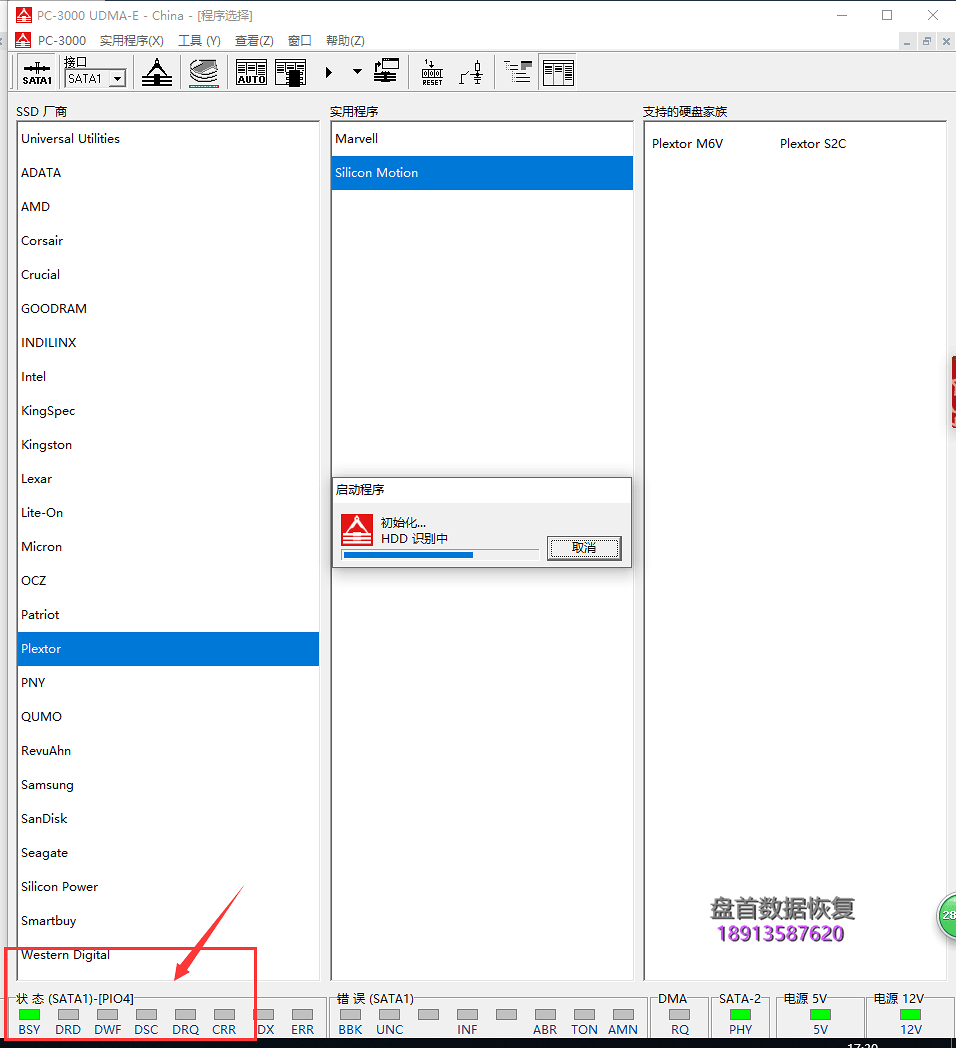Open the 帮助(Z) menu
The height and width of the screenshot is (1048, 956).
coord(345,41)
